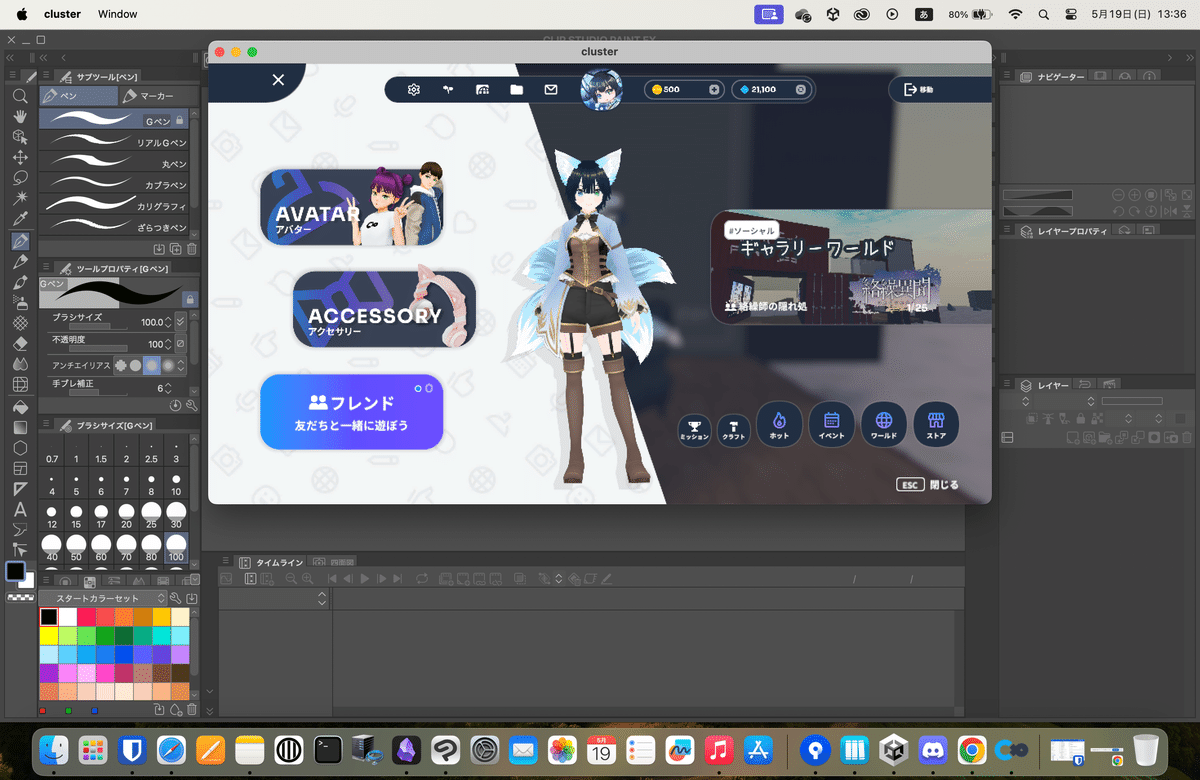Select the lasso selection tool

[x=19, y=179]
